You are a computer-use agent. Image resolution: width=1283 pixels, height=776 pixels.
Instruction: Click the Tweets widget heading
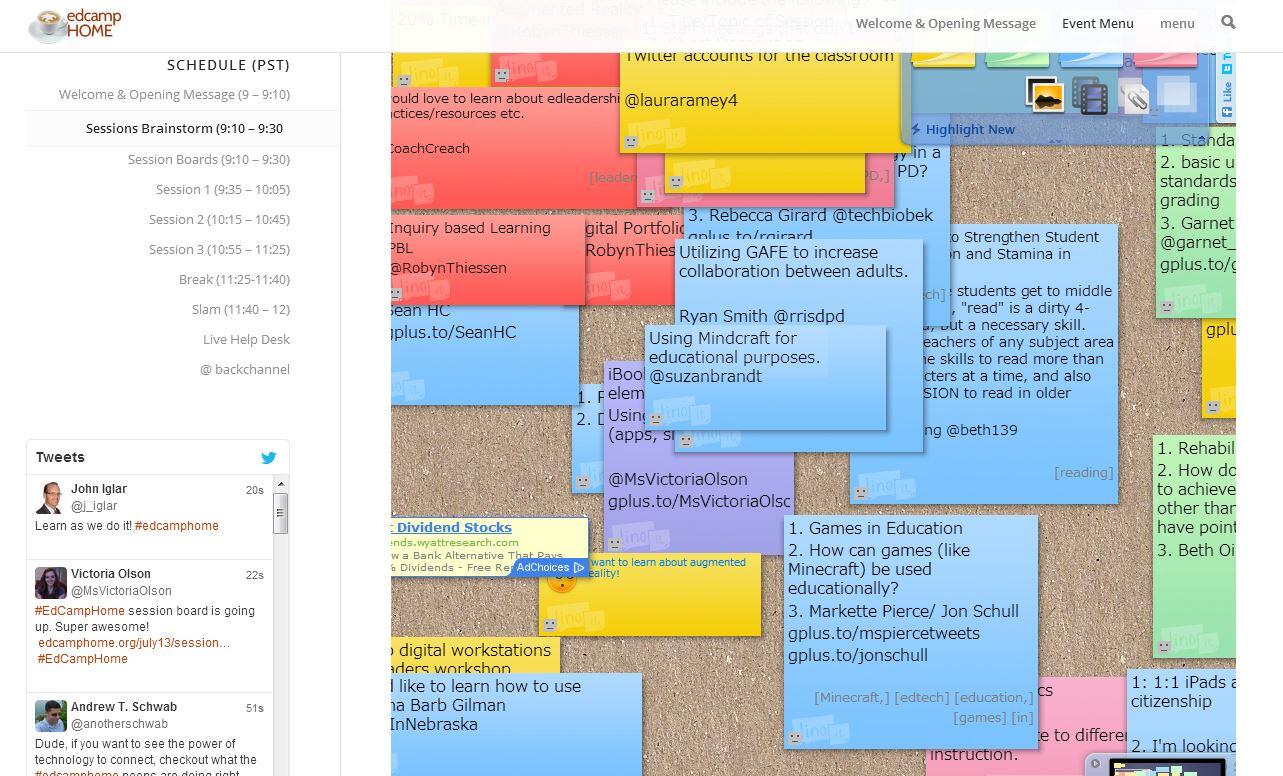60,457
